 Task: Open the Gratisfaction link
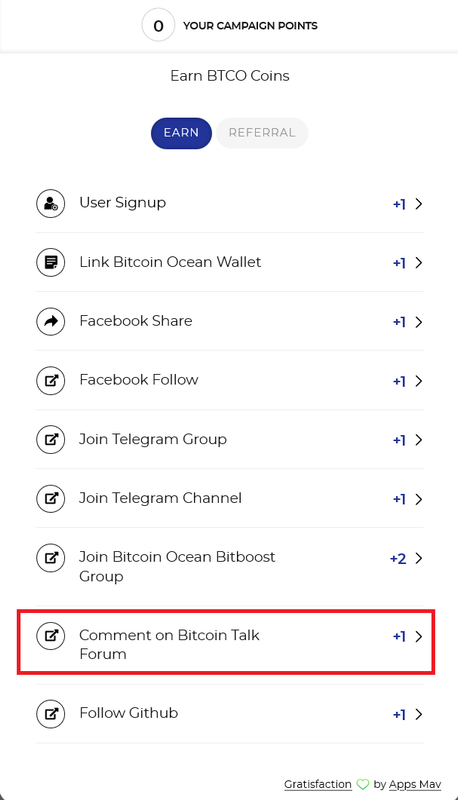(318, 784)
